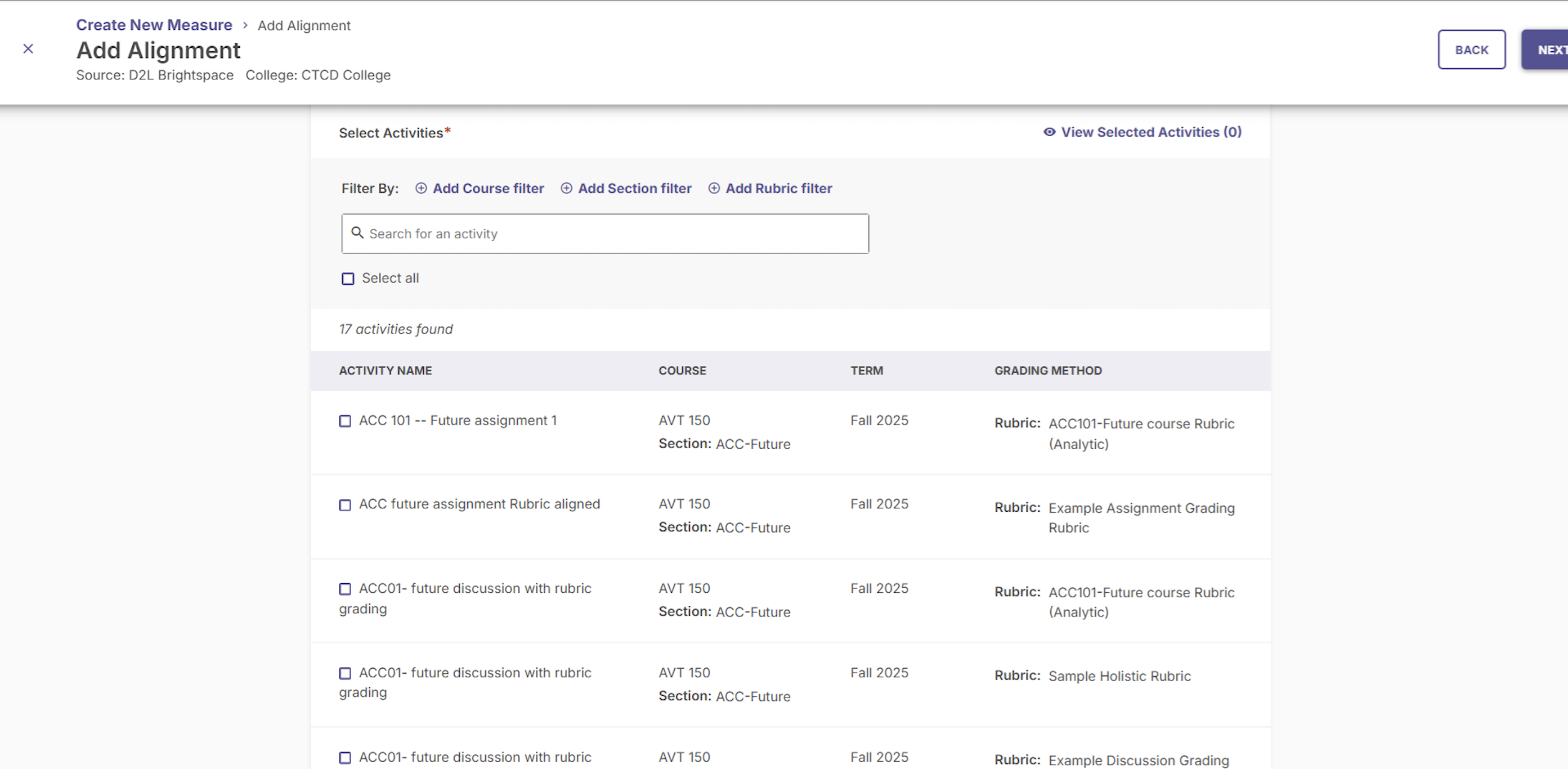Click the eye icon for selected activities

tap(1050, 132)
